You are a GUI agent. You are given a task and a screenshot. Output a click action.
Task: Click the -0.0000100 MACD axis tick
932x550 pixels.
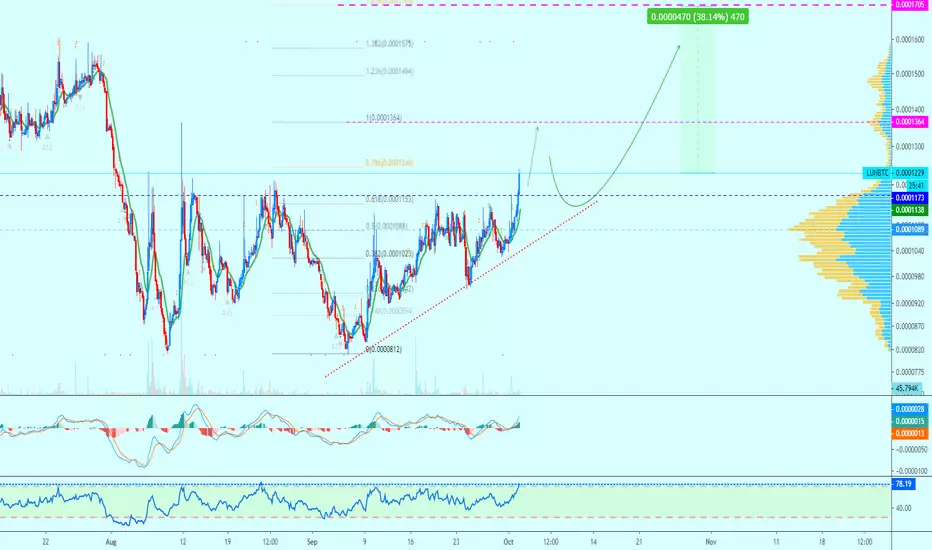909,471
